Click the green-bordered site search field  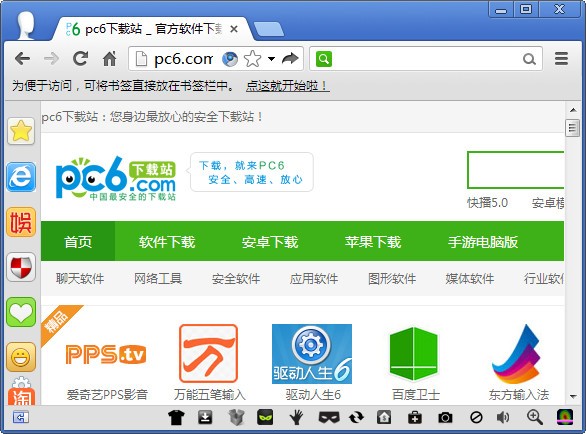click(x=515, y=170)
